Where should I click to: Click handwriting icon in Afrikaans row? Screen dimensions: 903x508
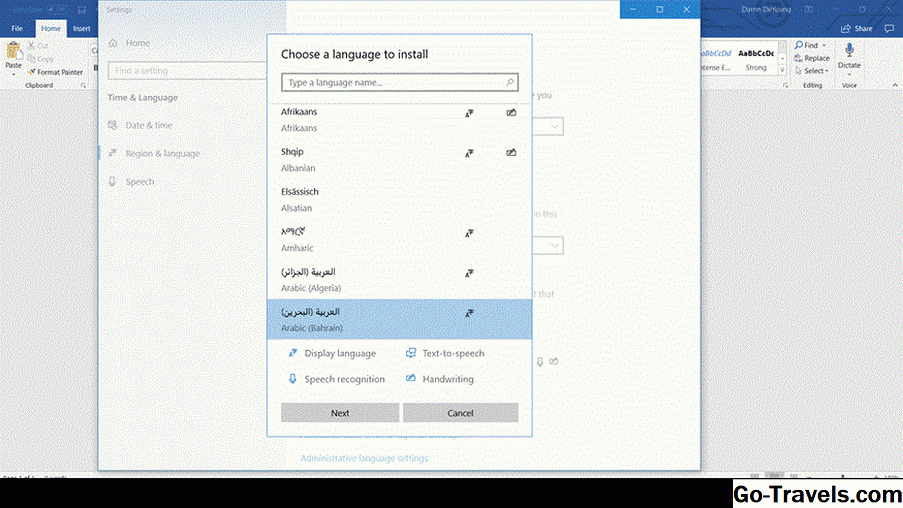pyautogui.click(x=511, y=113)
